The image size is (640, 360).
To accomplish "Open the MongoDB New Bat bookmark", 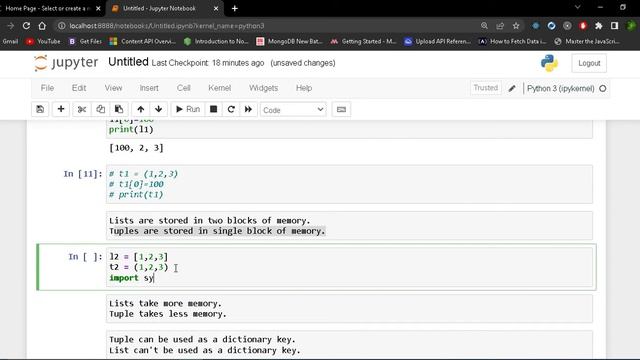I will point(289,41).
